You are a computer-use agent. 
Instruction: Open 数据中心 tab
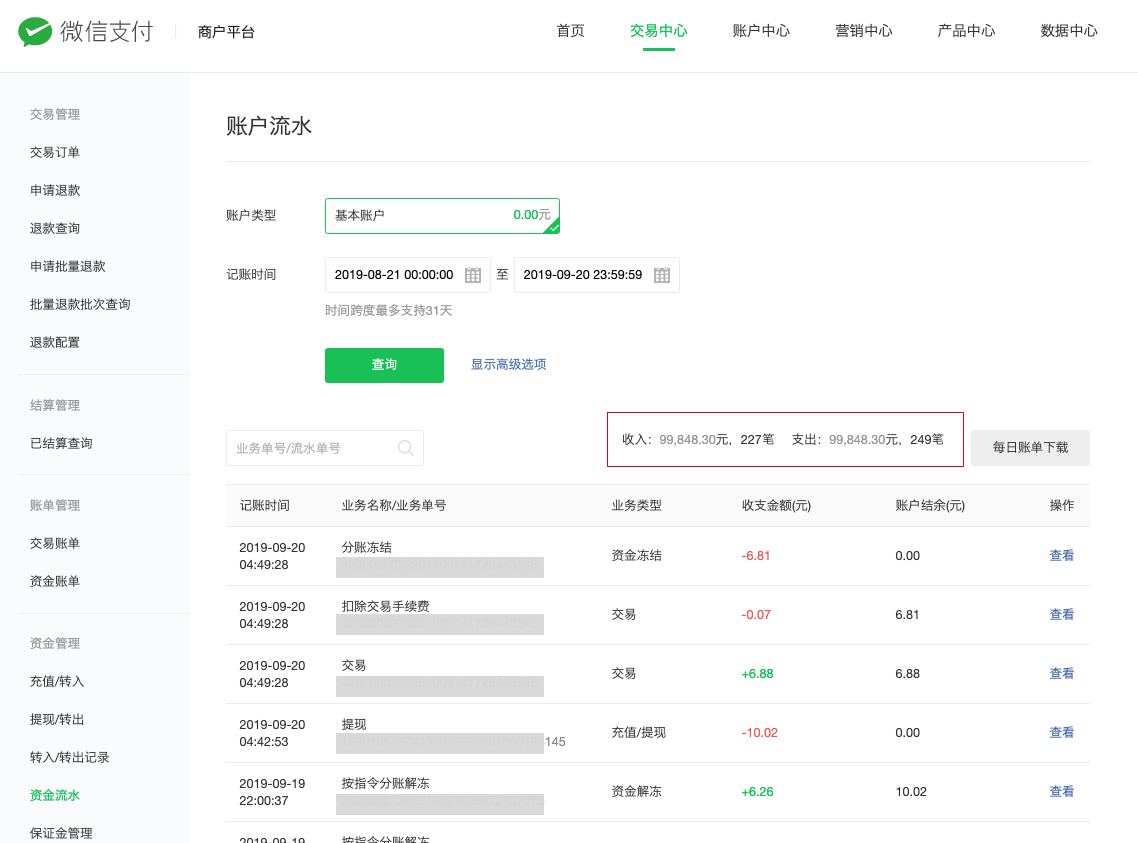(x=1068, y=30)
